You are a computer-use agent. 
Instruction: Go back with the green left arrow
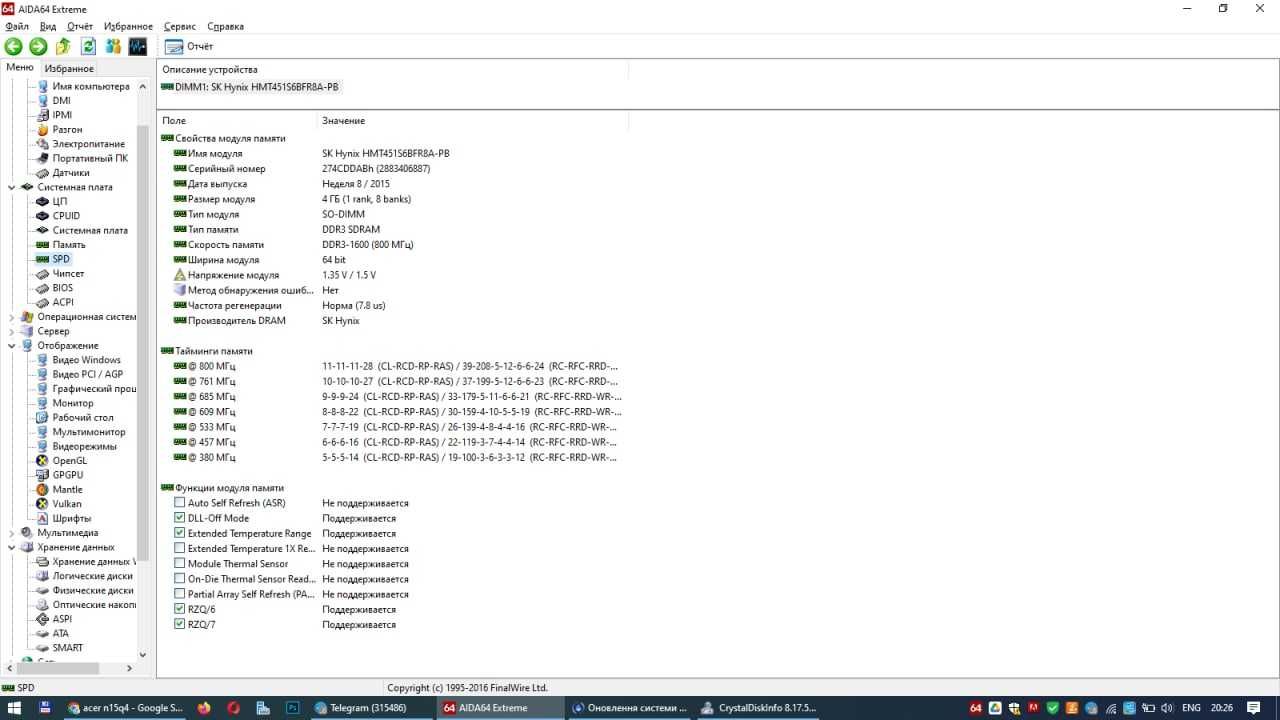coord(13,46)
